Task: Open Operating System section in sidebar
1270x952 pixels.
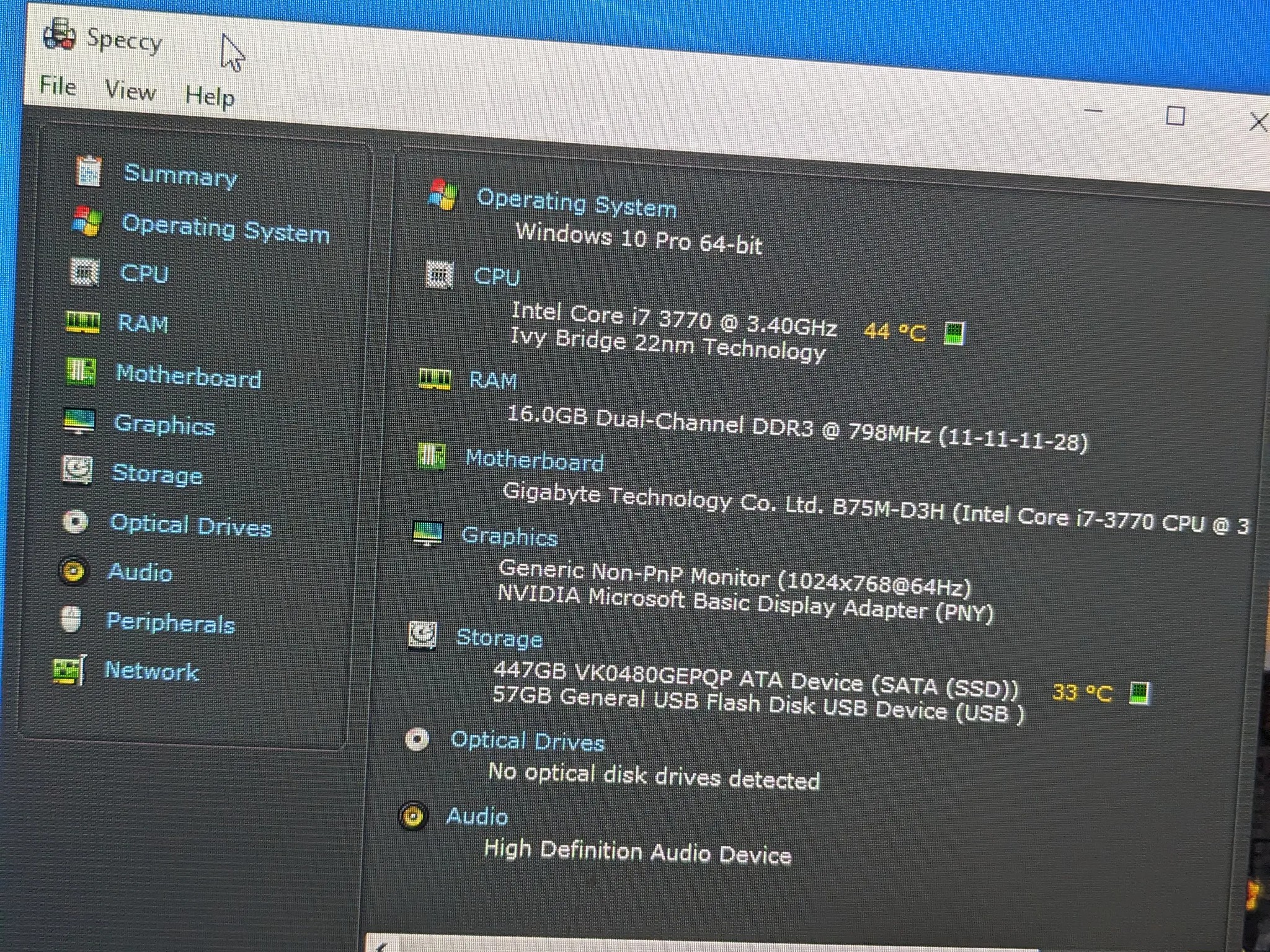Action: (x=226, y=228)
